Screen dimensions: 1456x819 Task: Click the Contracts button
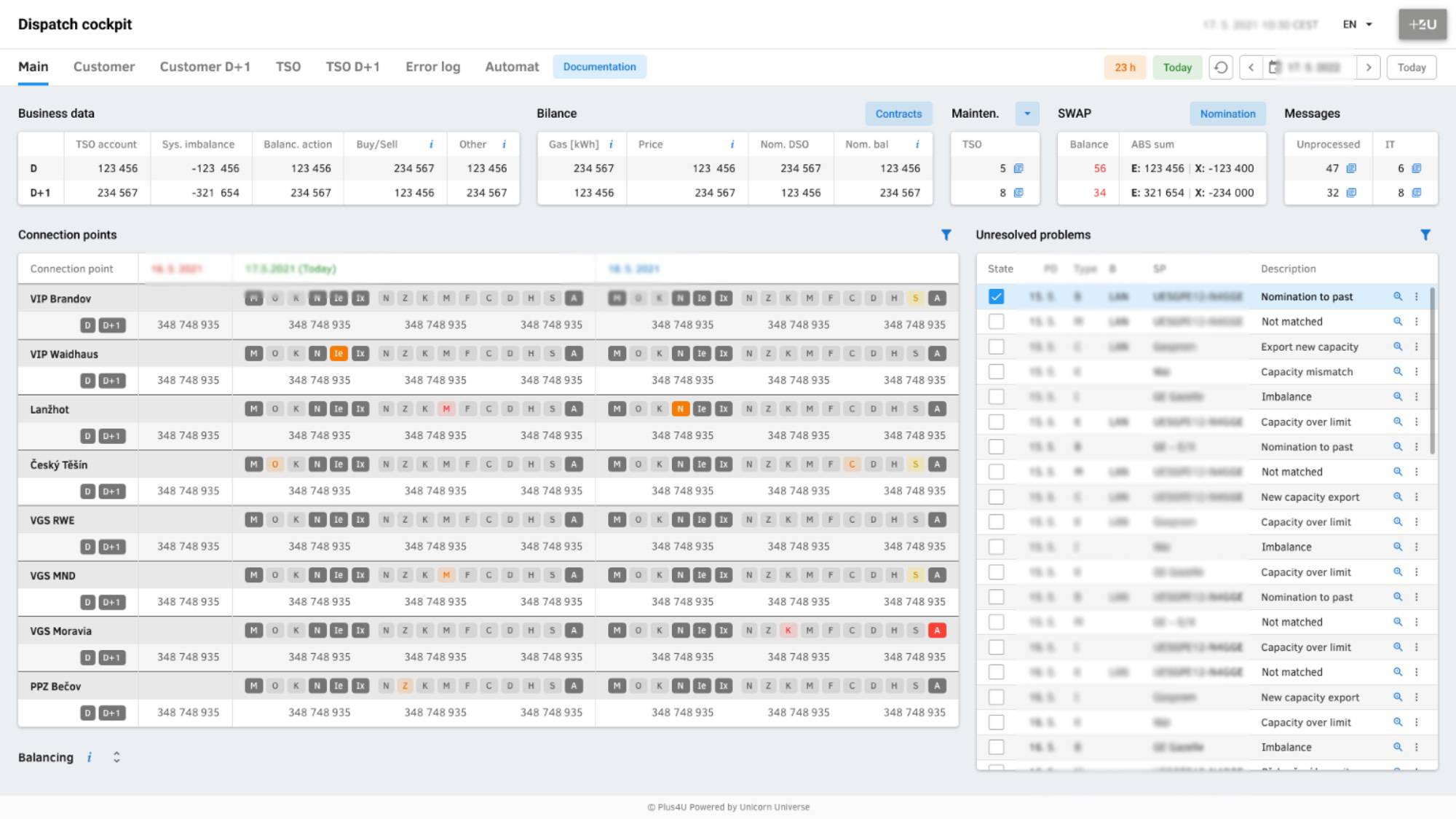(x=898, y=114)
